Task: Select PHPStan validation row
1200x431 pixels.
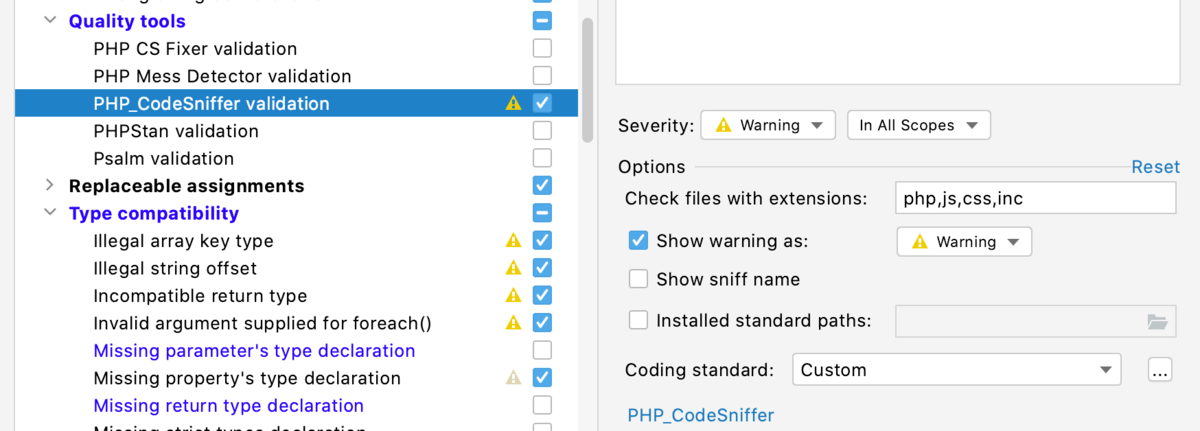Action: point(176,131)
